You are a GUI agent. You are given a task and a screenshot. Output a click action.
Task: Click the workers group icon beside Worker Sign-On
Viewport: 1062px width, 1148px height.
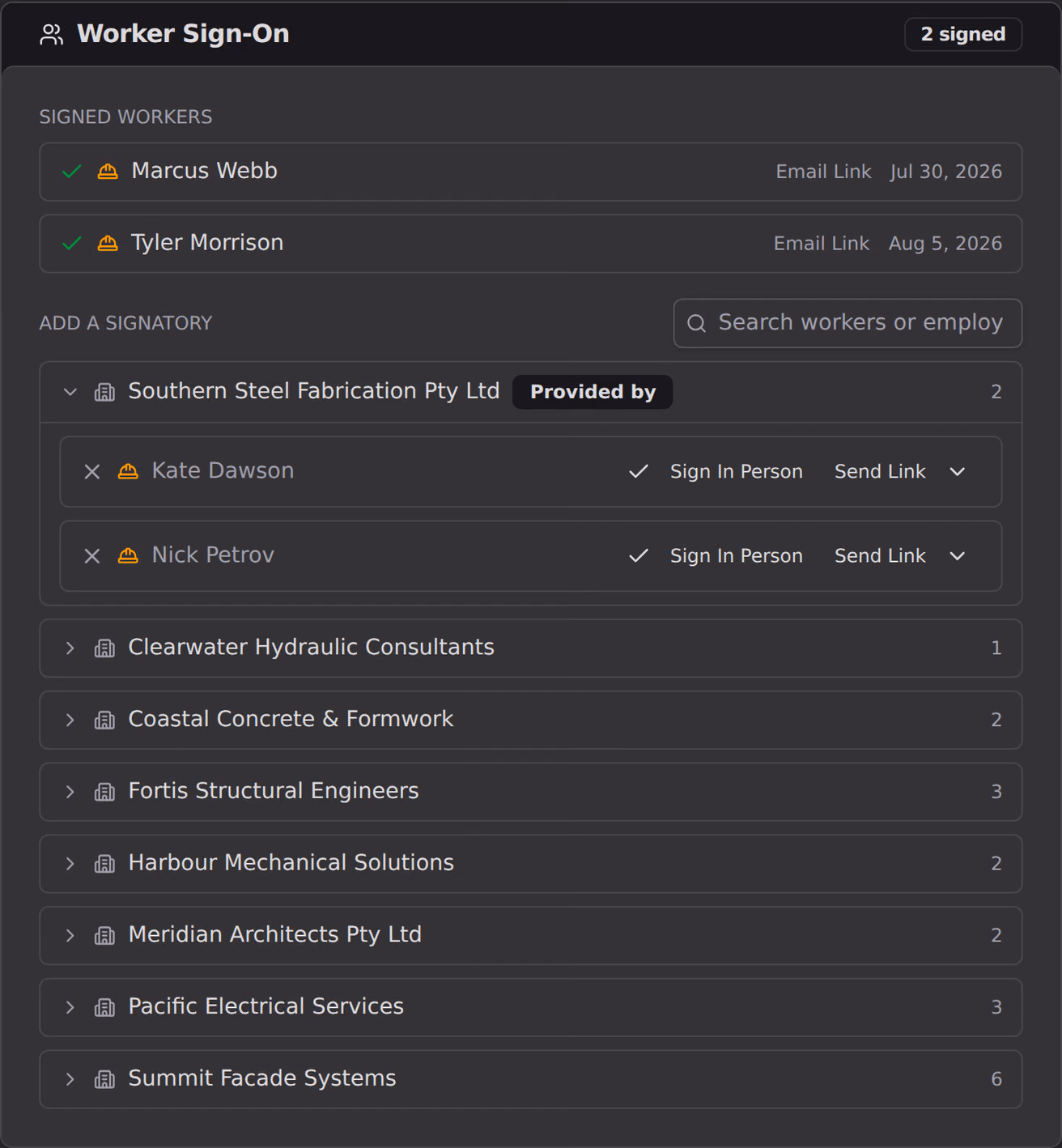pyautogui.click(x=52, y=34)
